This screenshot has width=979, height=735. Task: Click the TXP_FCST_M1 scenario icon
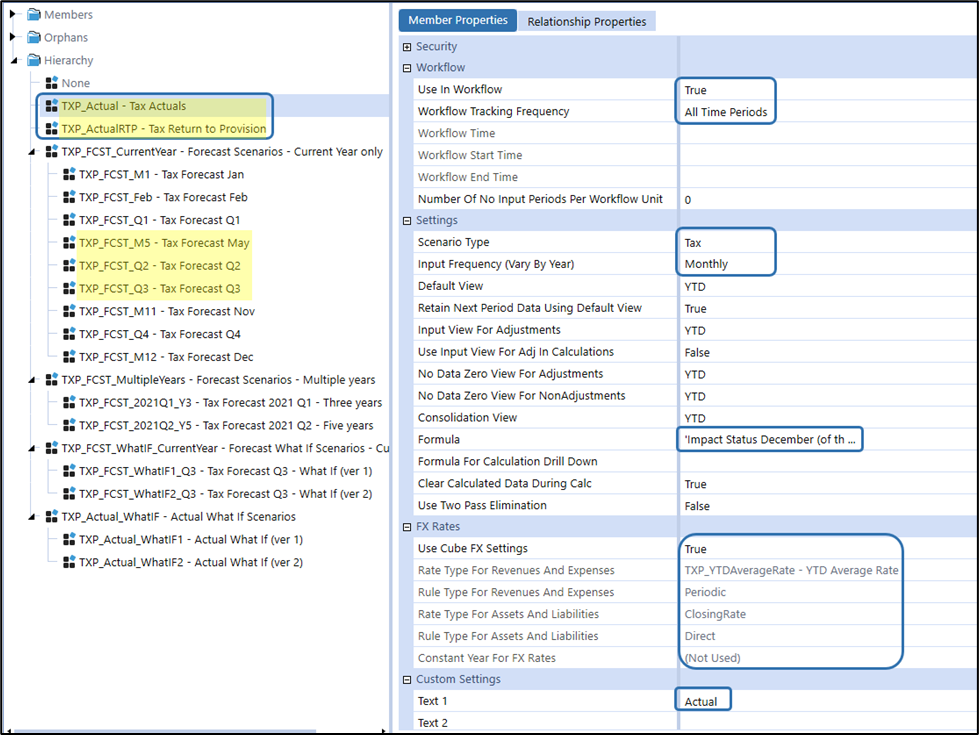coord(68,174)
